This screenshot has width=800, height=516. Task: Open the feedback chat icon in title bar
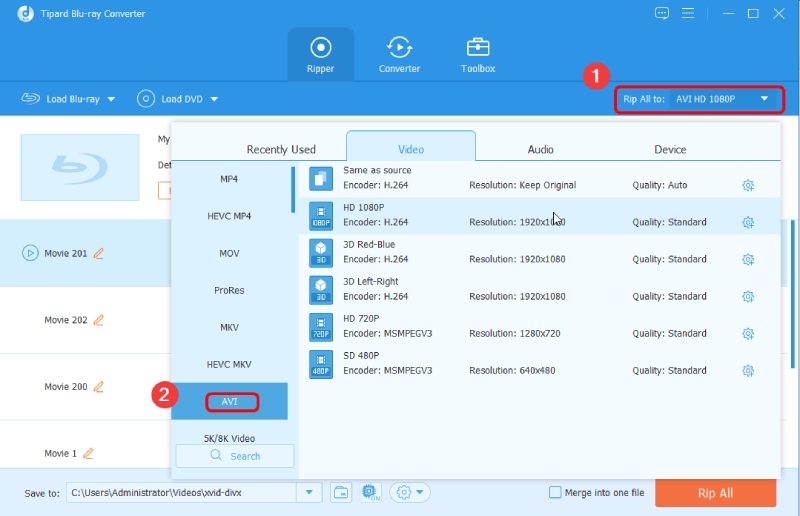pos(662,14)
